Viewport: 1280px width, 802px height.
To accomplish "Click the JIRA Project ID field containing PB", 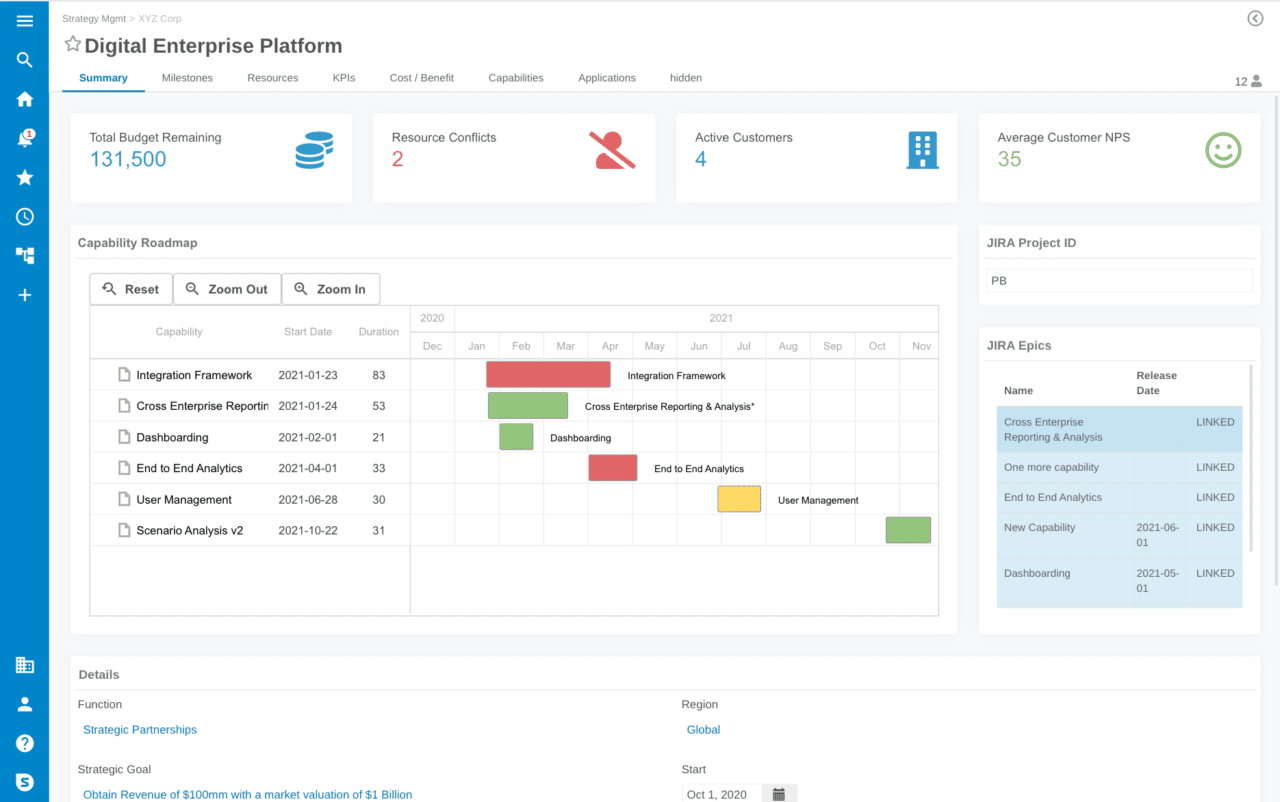I will [1119, 281].
